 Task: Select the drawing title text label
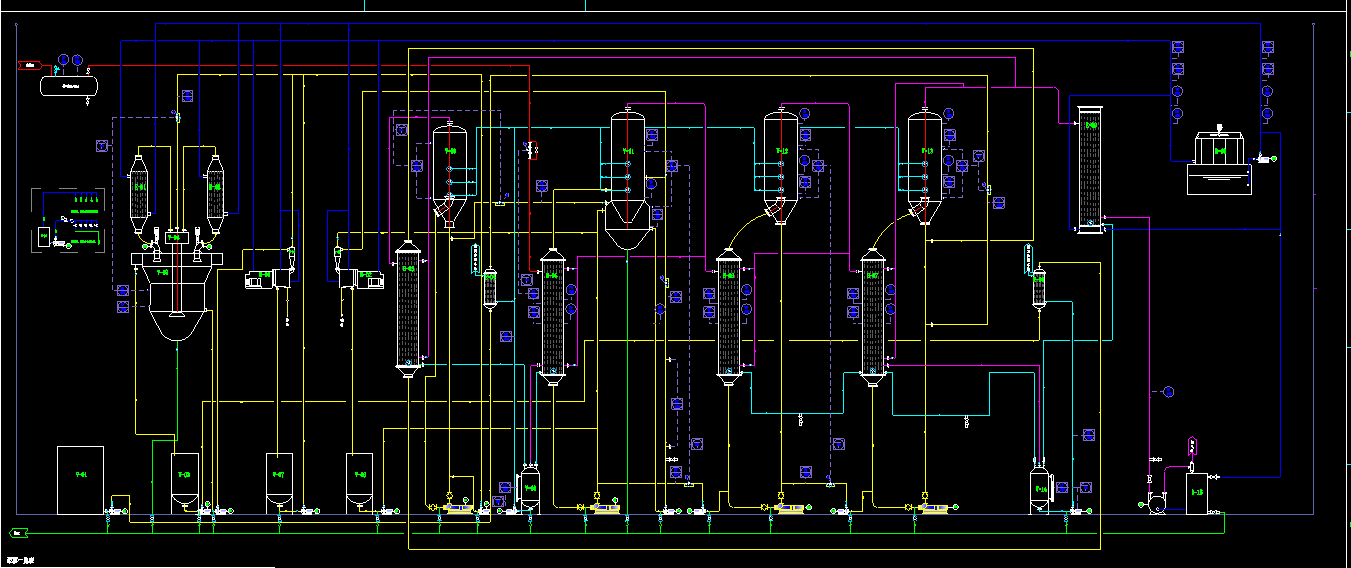[19, 560]
